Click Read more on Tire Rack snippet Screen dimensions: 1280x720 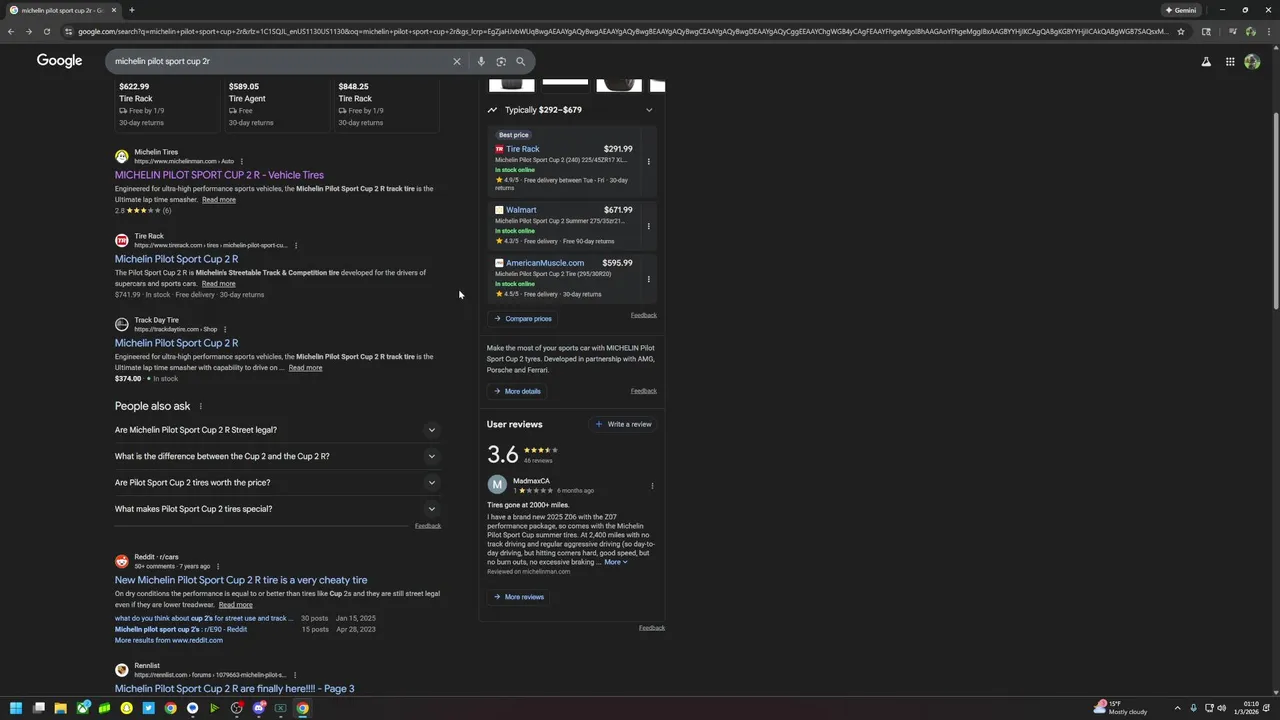219,284
